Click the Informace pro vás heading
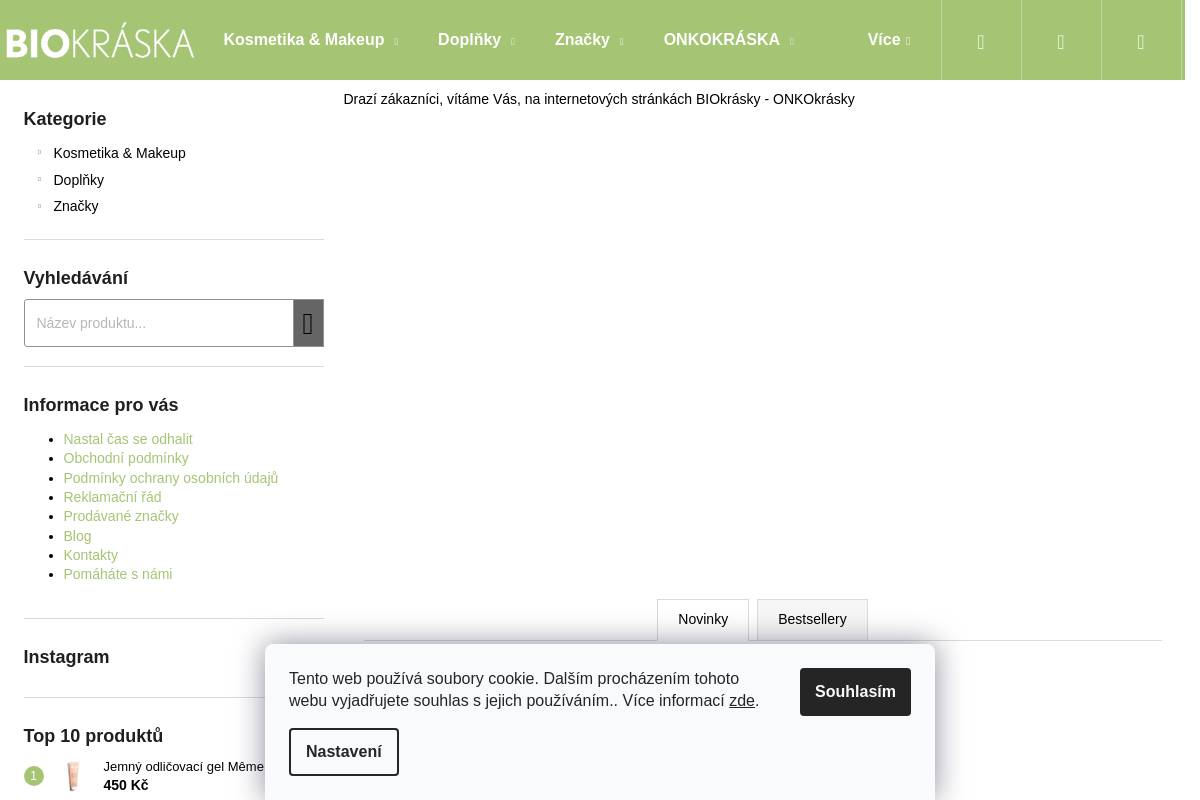Screen dimensions: 1200x800 point(101,405)
